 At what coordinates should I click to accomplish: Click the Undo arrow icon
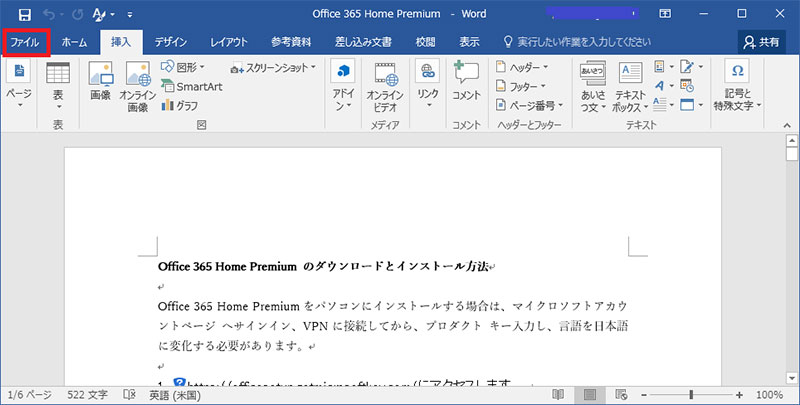(49, 14)
